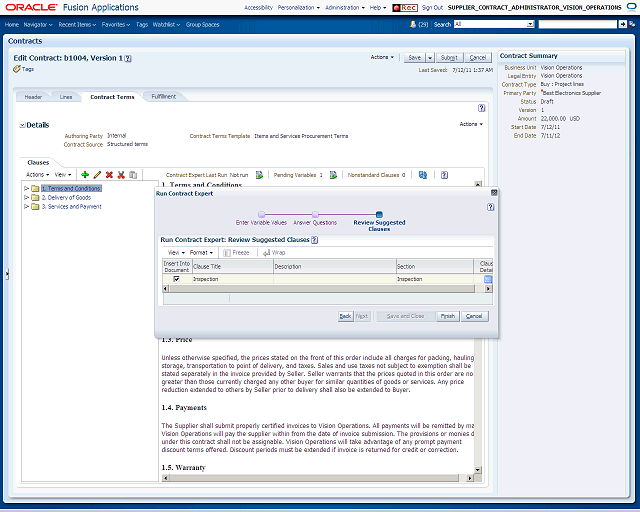Go to the Enter Variable Values step

tap(261, 223)
